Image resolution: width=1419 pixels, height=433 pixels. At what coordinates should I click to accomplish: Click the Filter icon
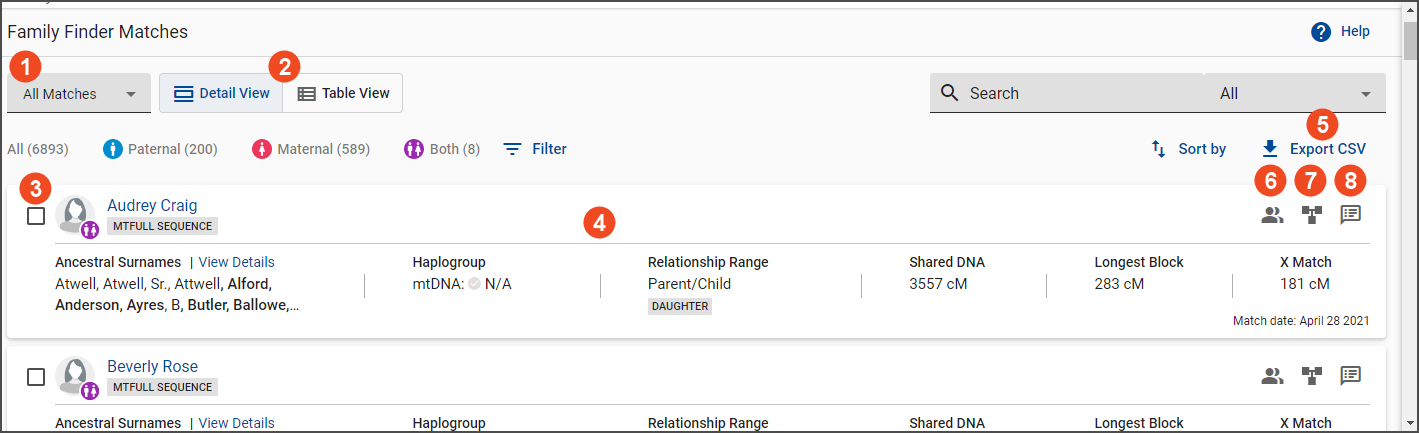click(x=513, y=149)
